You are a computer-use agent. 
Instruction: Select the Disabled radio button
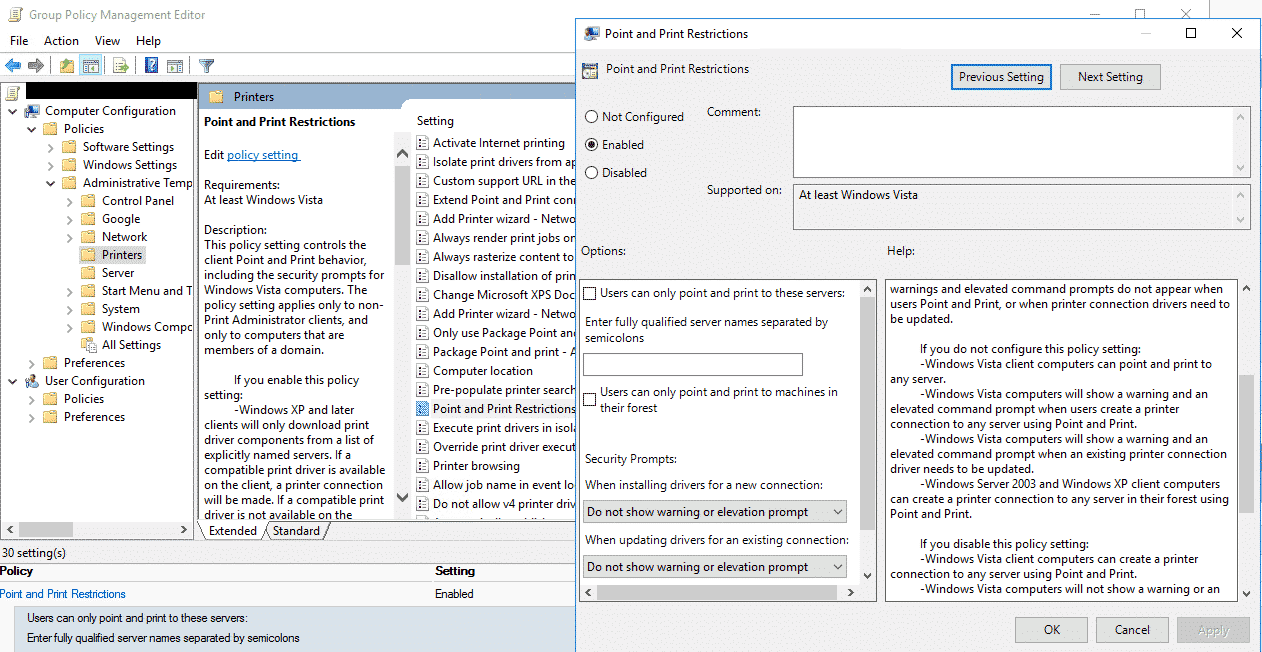pyautogui.click(x=592, y=173)
